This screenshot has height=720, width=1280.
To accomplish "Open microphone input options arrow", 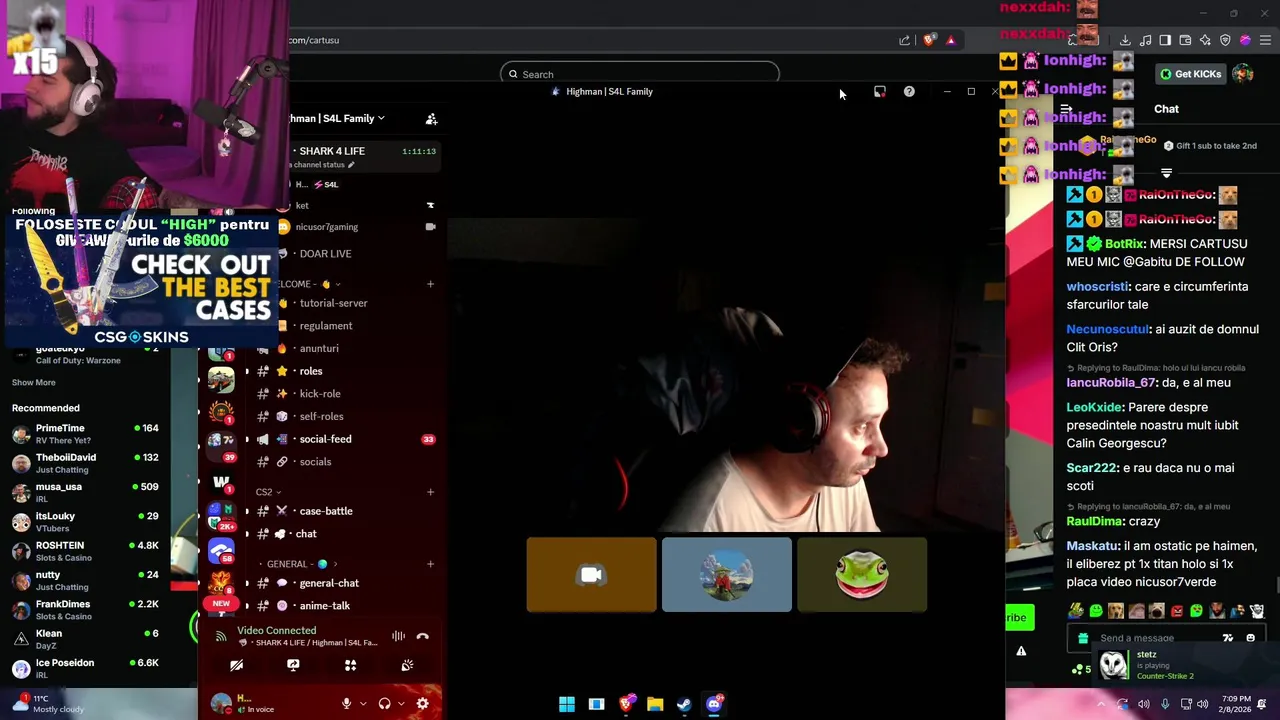I will [362, 704].
